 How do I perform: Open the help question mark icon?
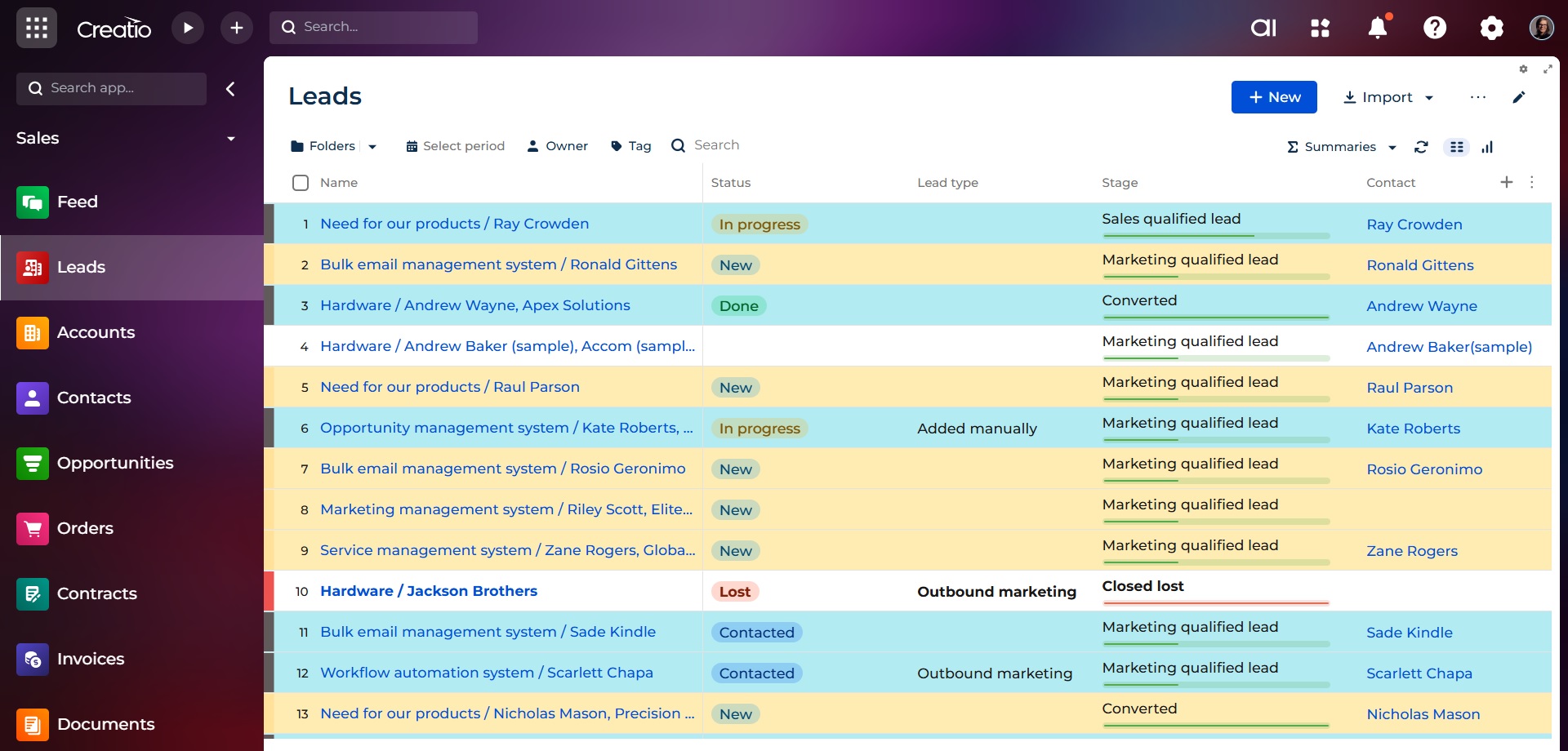[x=1435, y=28]
